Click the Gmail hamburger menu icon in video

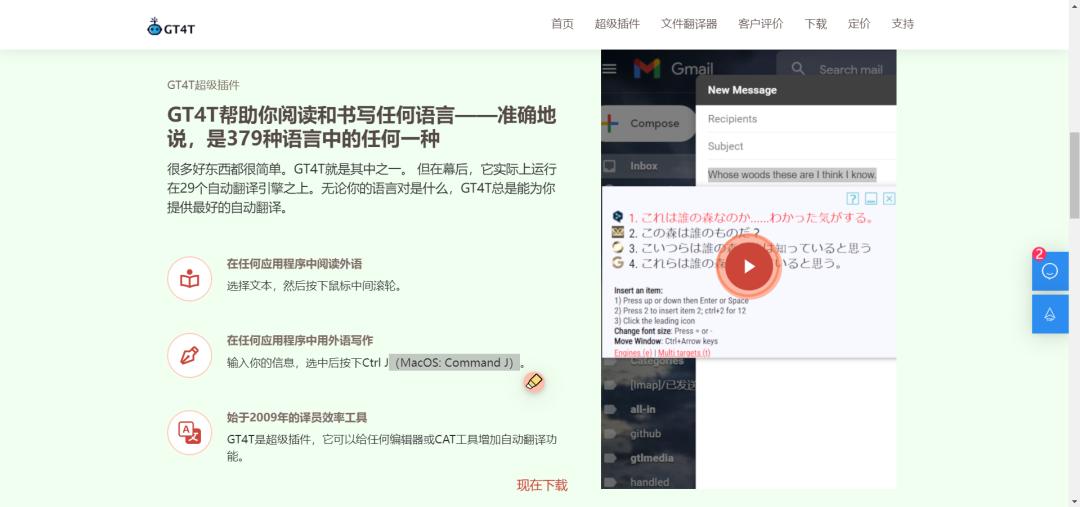[609, 68]
